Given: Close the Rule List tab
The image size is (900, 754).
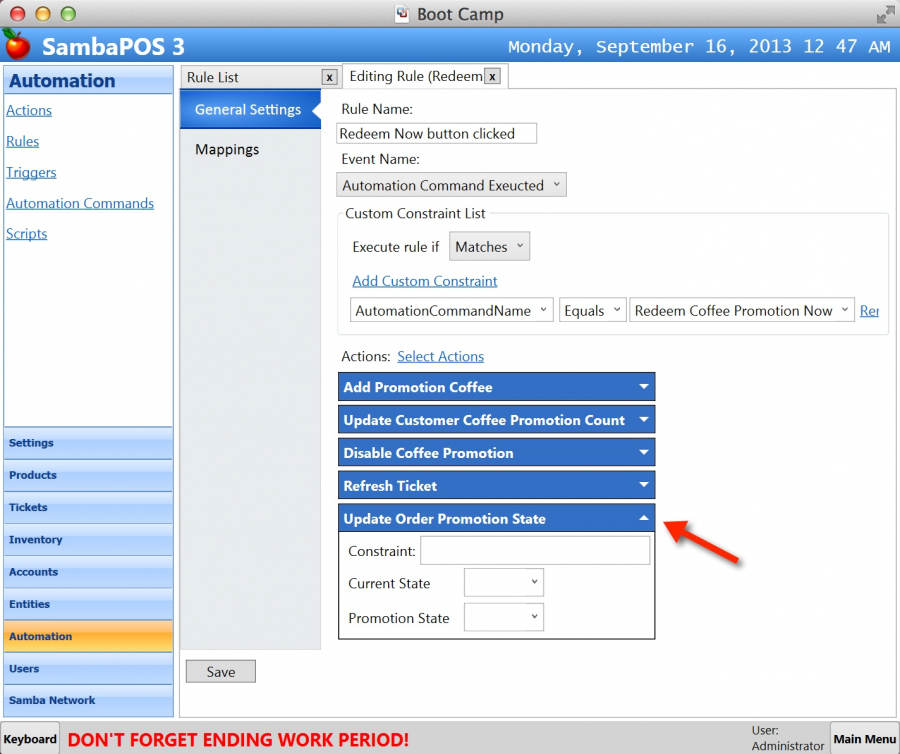Looking at the screenshot, I should pos(329,77).
